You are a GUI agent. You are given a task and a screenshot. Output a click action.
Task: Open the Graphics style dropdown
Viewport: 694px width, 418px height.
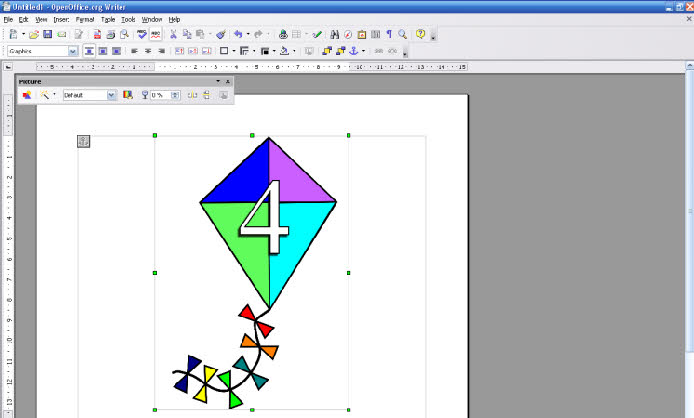click(x=73, y=51)
